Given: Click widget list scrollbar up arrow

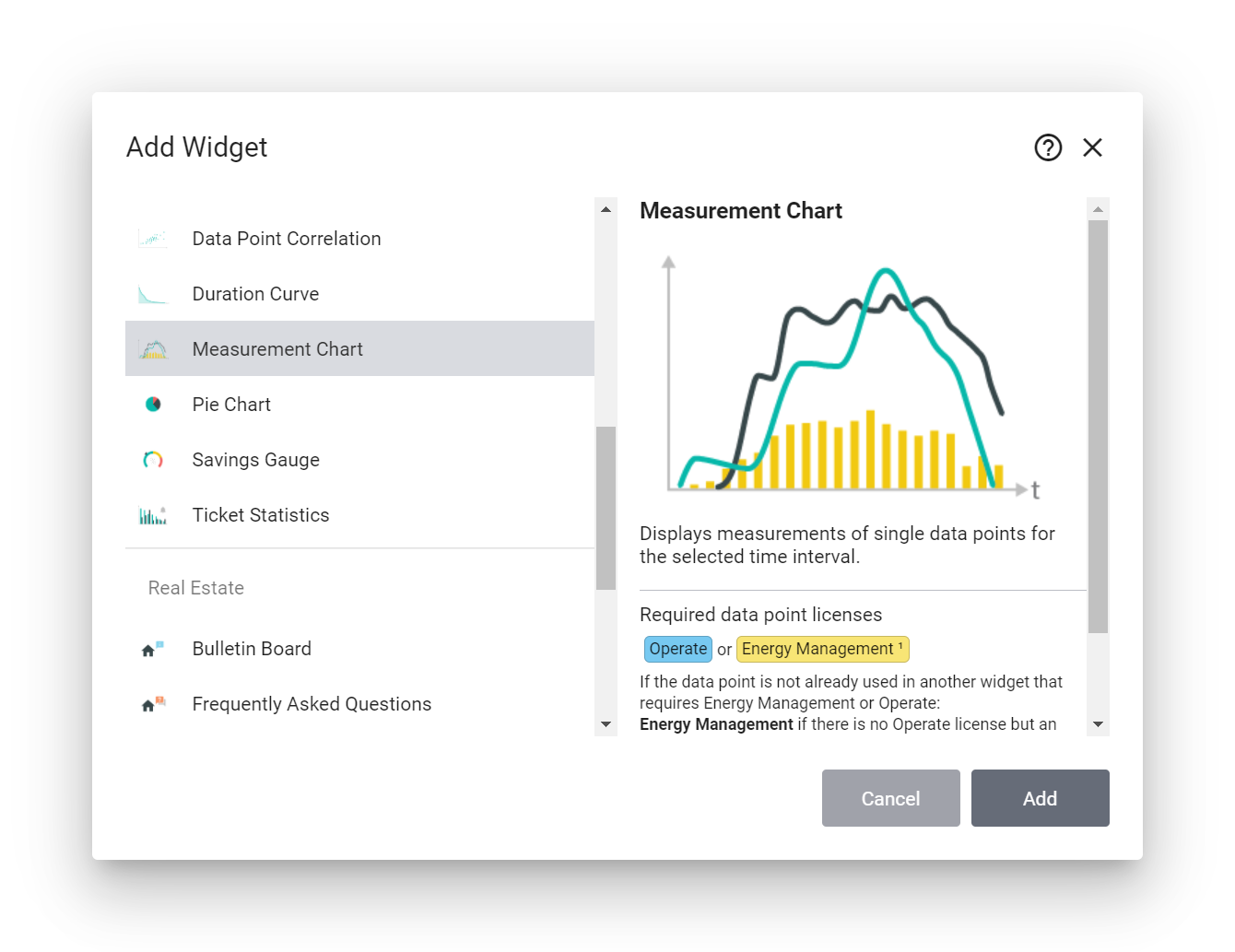Looking at the screenshot, I should (x=606, y=209).
